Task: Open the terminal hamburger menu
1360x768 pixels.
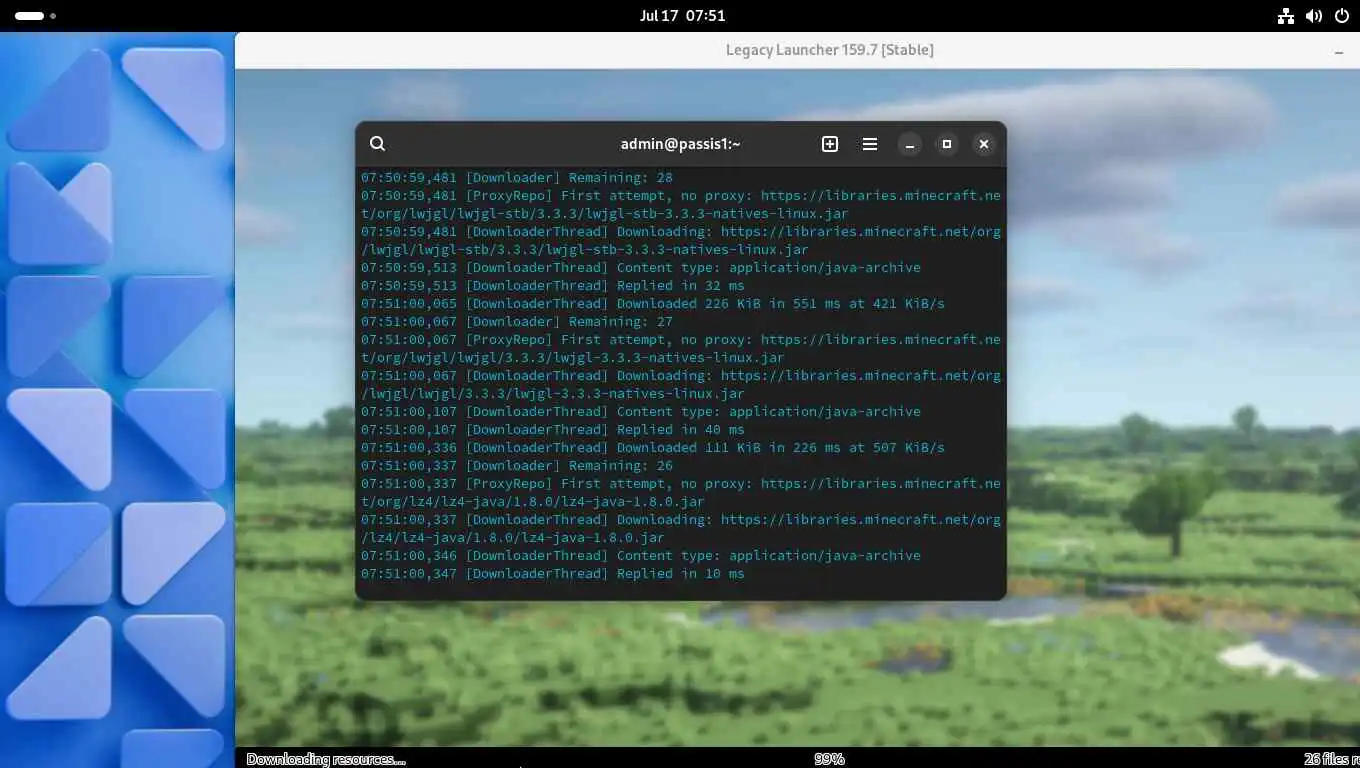Action: point(870,144)
